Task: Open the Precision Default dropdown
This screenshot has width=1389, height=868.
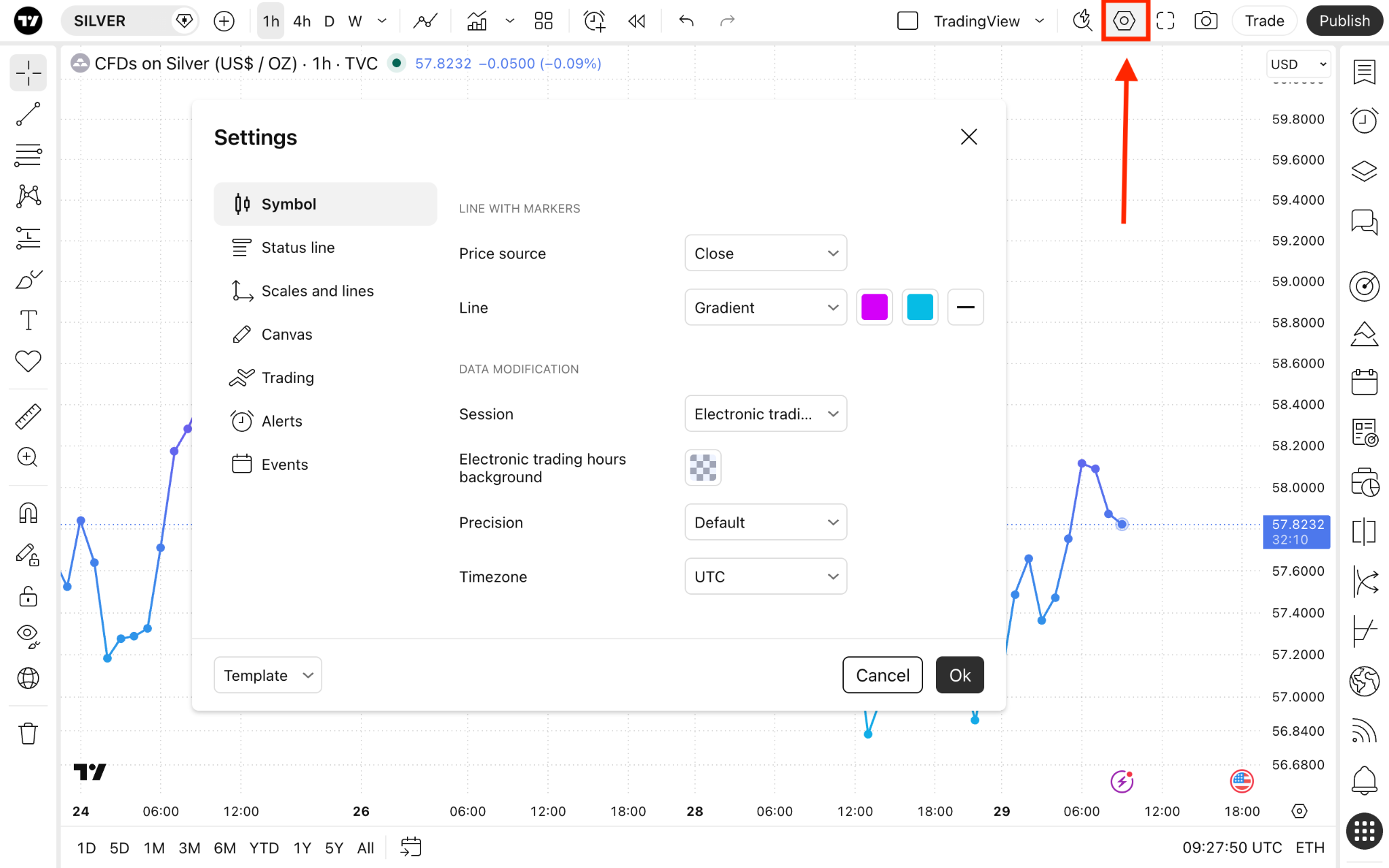Action: 766,522
